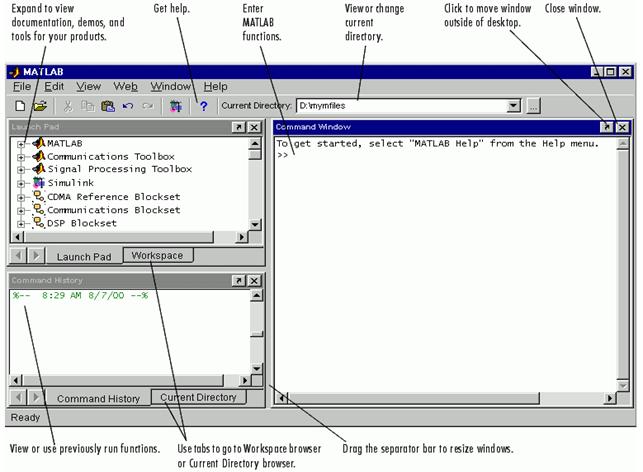The image size is (643, 472).
Task: Undock the Command History panel
Action: click(238, 281)
